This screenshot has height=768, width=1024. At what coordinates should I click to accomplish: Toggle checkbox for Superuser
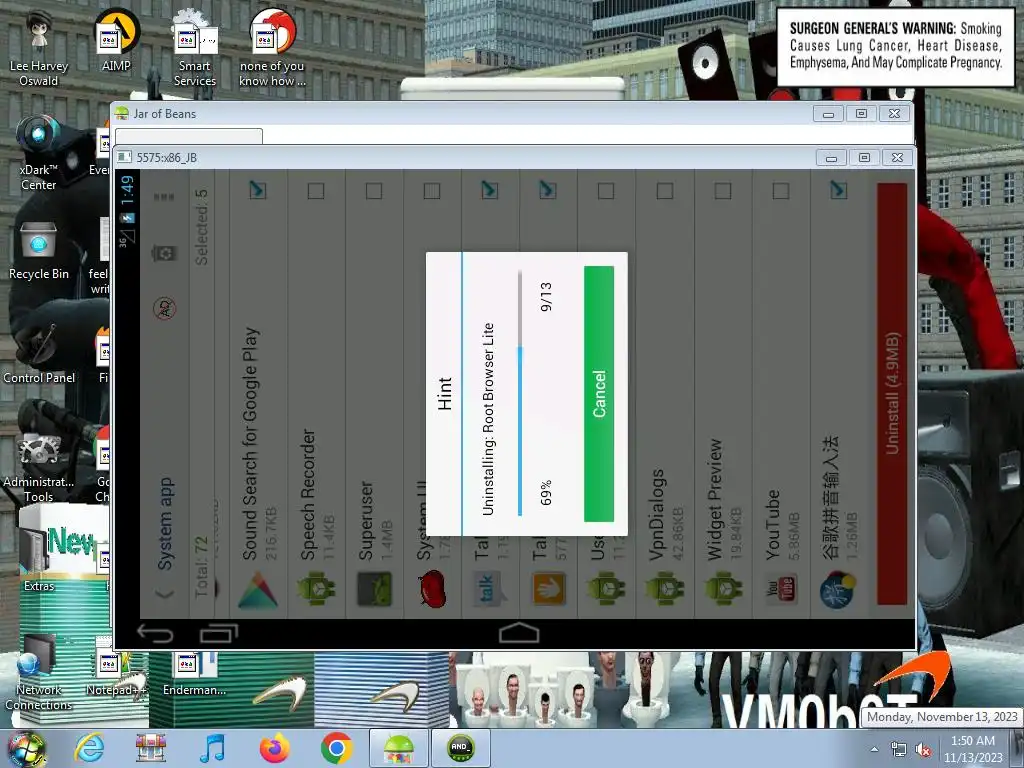374,191
